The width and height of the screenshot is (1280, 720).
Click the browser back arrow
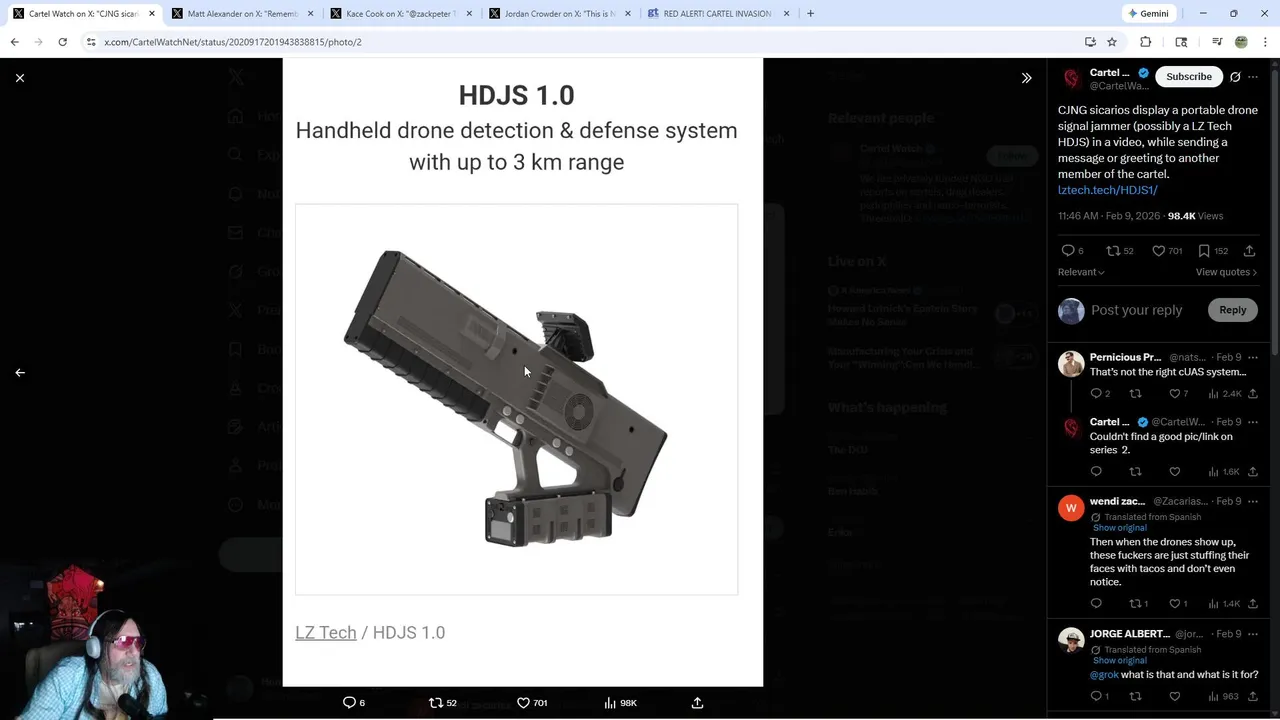click(x=14, y=42)
